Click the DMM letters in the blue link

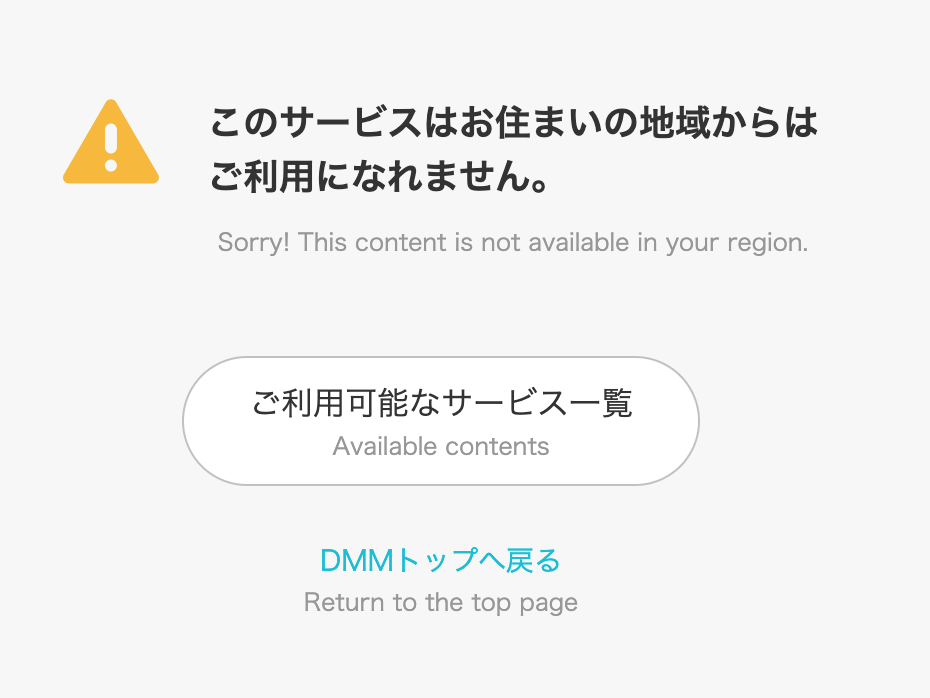[357, 560]
